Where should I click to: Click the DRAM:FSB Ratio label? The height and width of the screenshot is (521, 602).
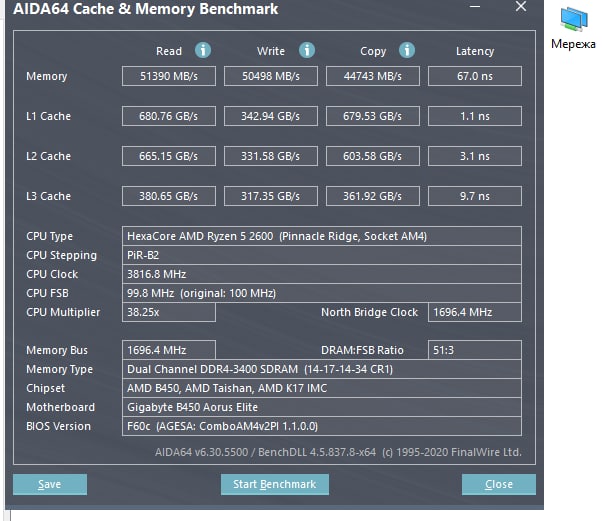point(362,350)
